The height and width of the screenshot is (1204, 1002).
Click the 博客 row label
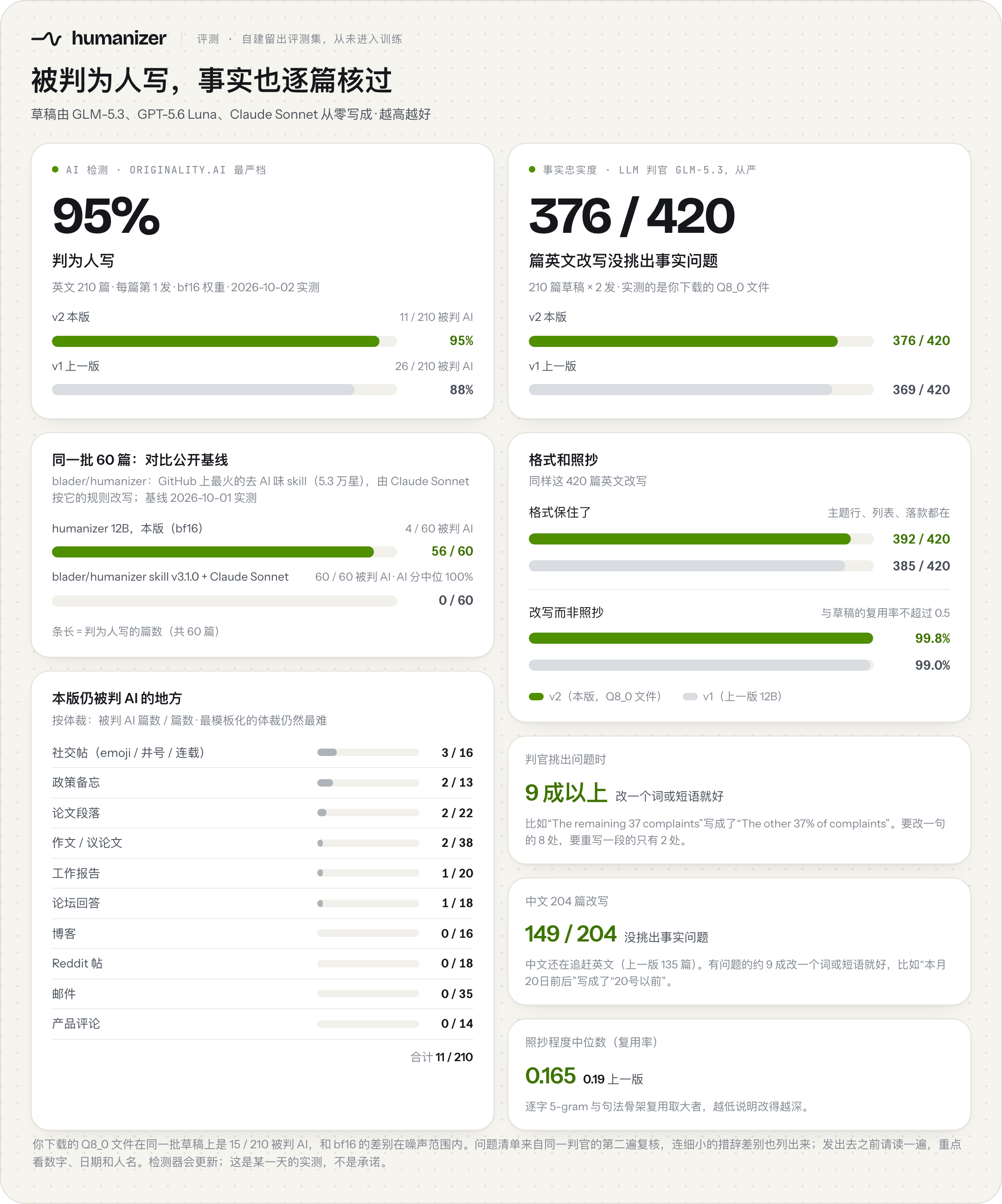[64, 934]
